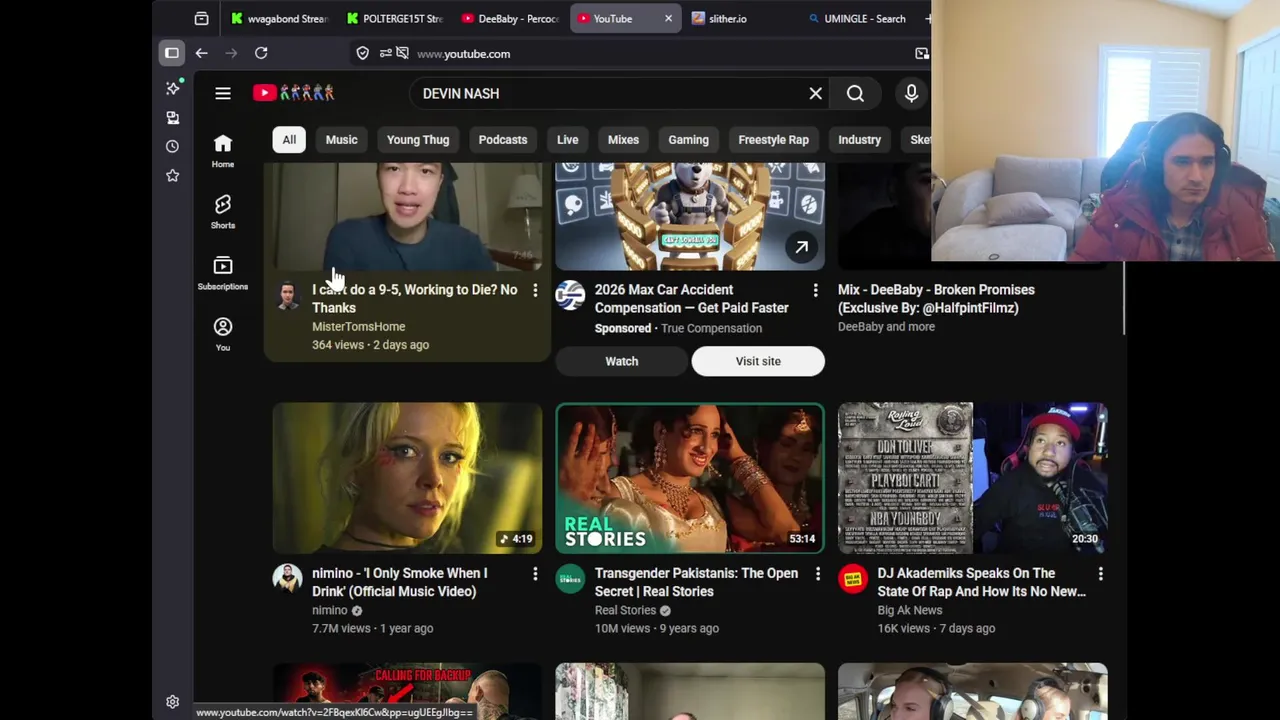Open more options for the 9-5 video
The width and height of the screenshot is (1280, 720).
tap(535, 290)
